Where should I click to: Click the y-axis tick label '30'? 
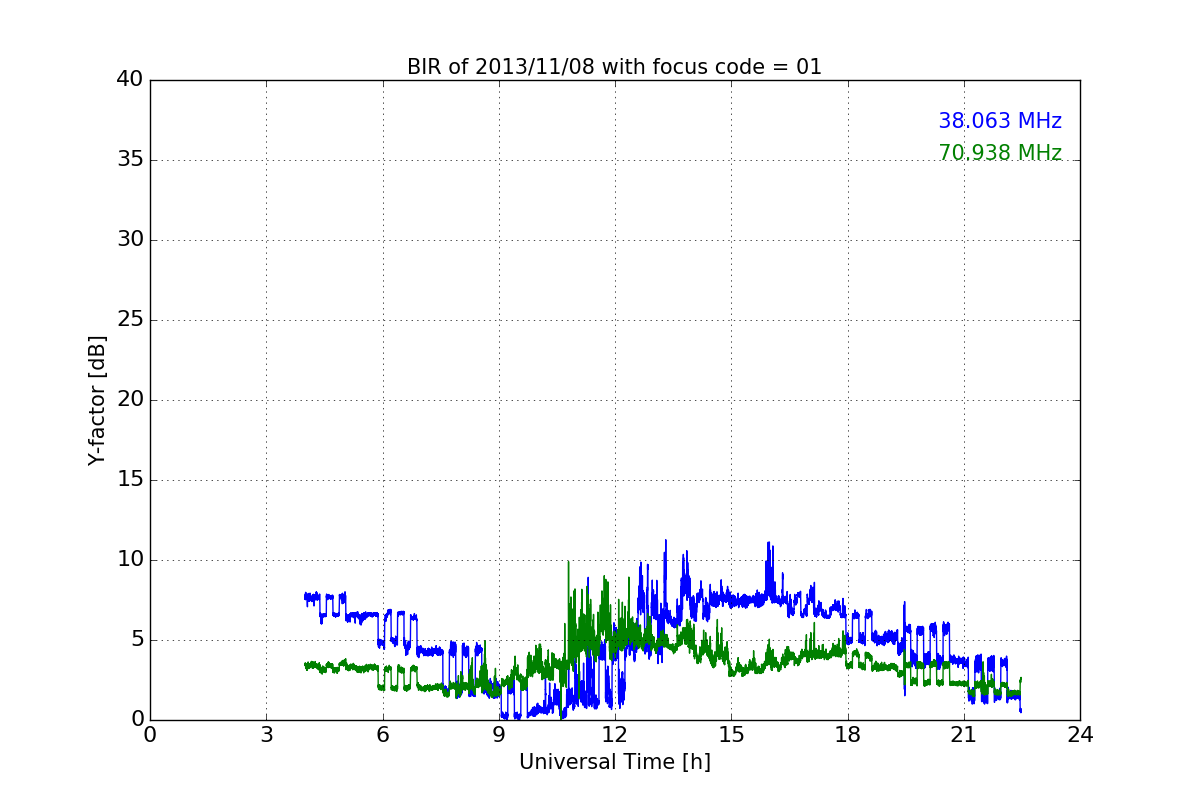coord(130,240)
